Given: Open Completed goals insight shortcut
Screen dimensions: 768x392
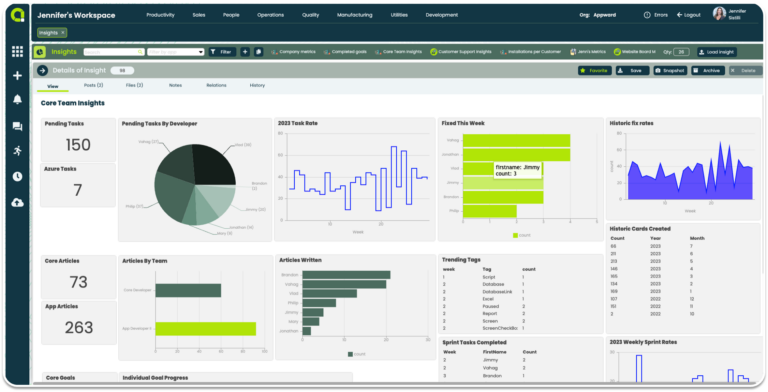Looking at the screenshot, I should pyautogui.click(x=345, y=51).
